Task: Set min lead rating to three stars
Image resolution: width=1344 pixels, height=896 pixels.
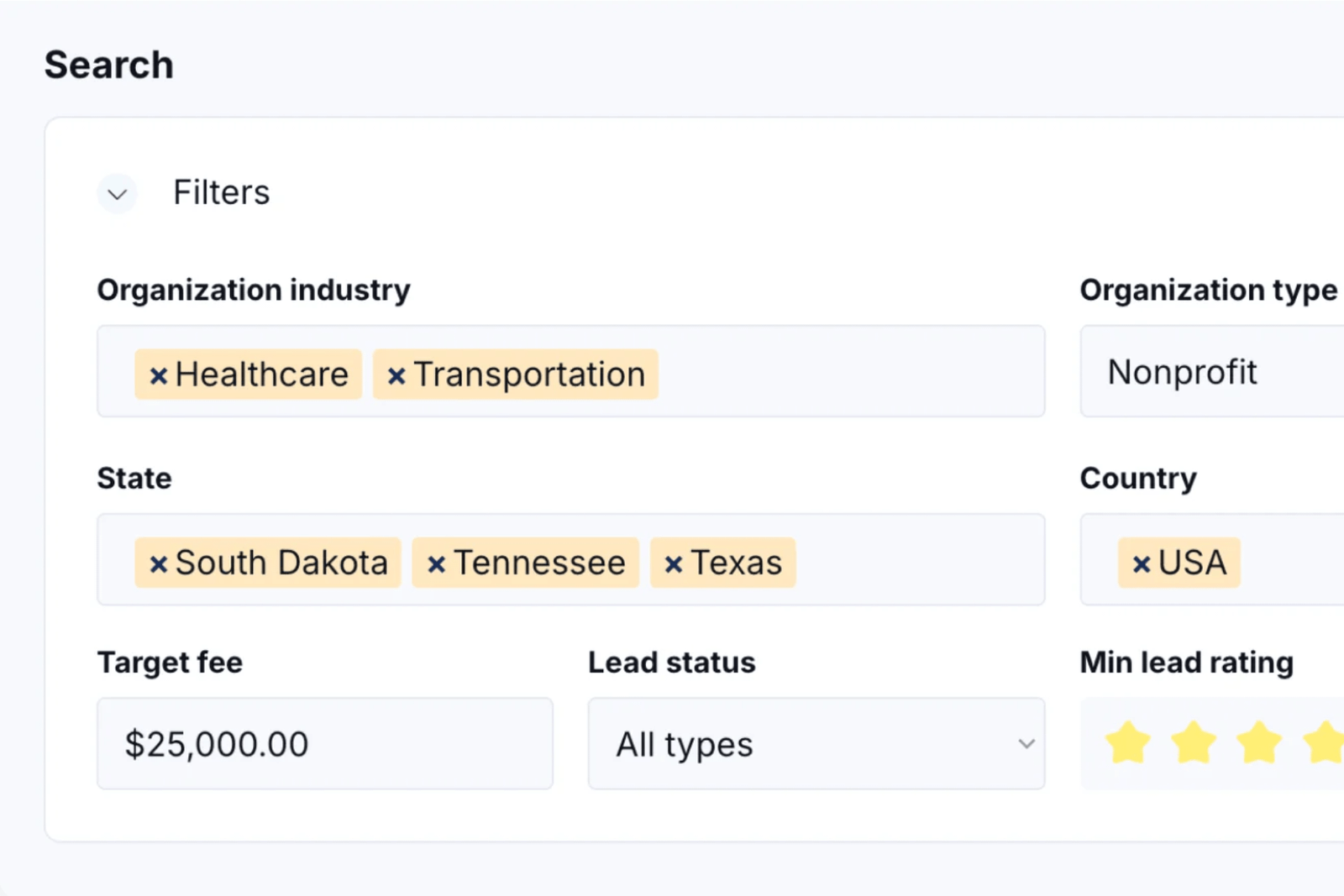Action: [x=1258, y=743]
